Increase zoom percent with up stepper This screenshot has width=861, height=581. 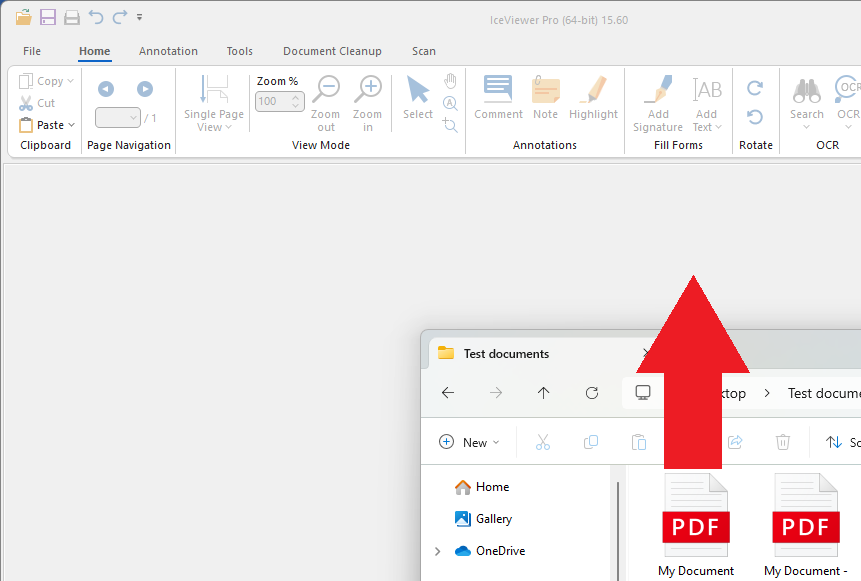tap(296, 97)
